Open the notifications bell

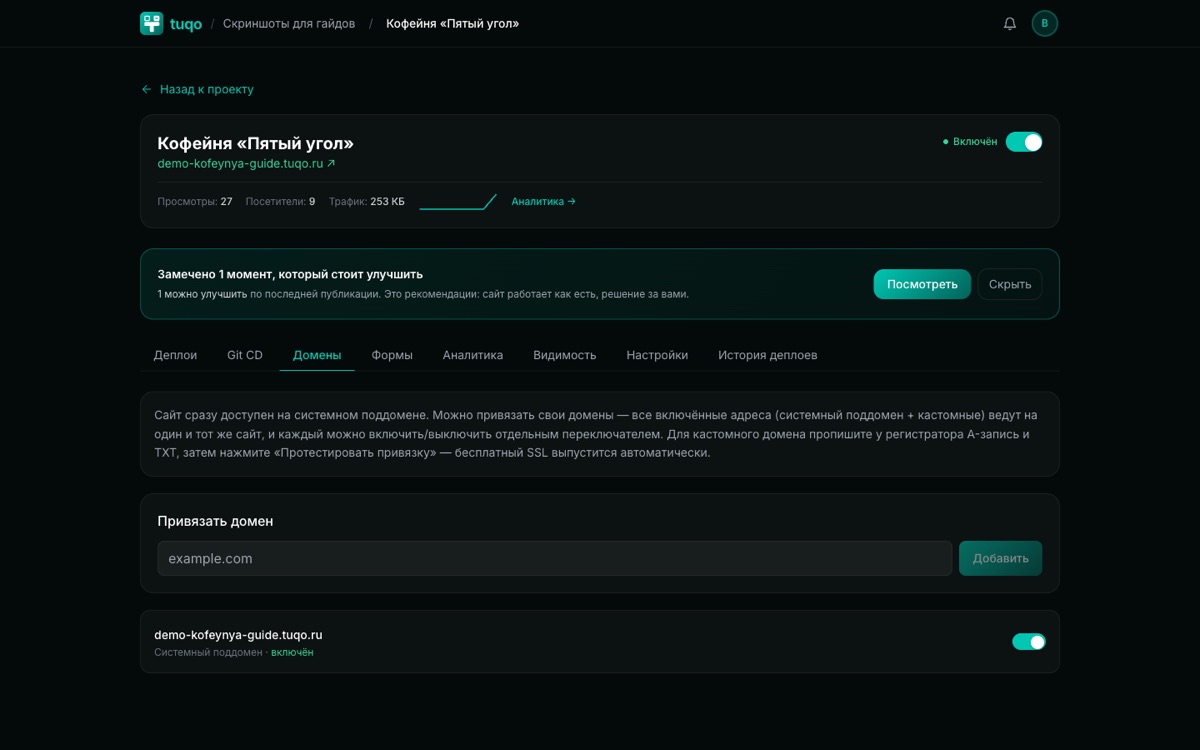point(1010,23)
